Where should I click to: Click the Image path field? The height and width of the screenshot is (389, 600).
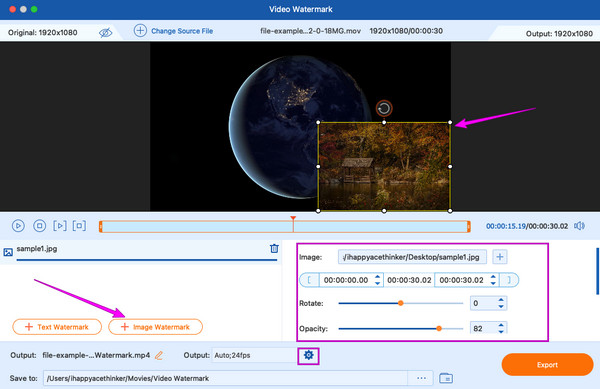tap(412, 257)
